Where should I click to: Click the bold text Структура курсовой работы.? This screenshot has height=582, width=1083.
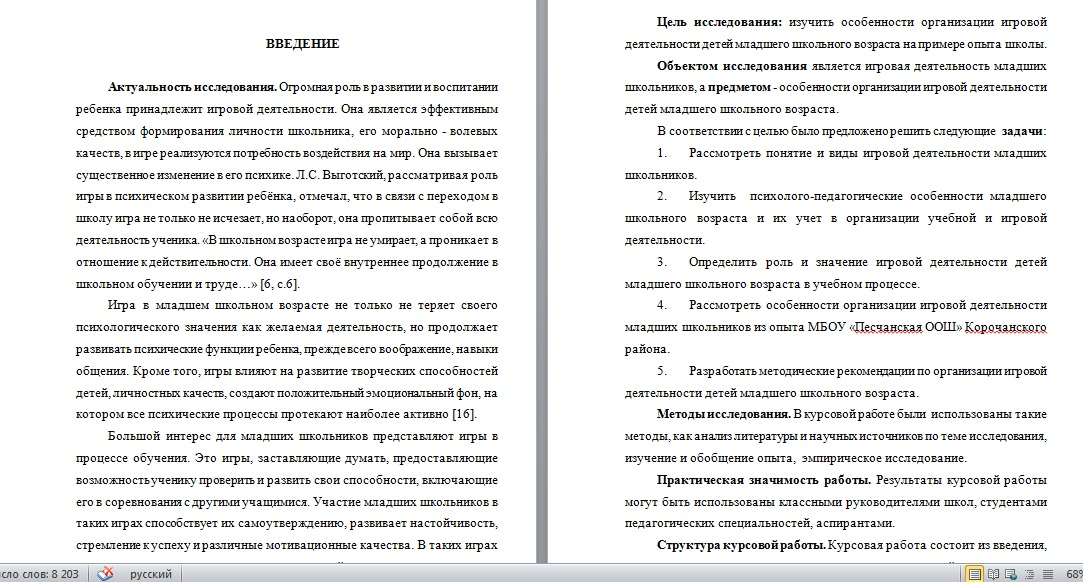coord(742,545)
